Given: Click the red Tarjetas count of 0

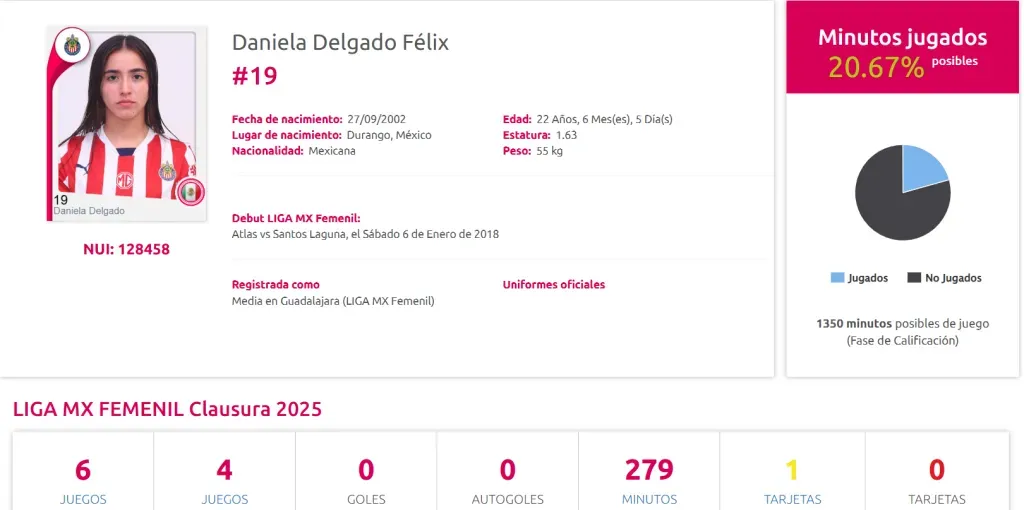Looking at the screenshot, I should click(x=936, y=470).
